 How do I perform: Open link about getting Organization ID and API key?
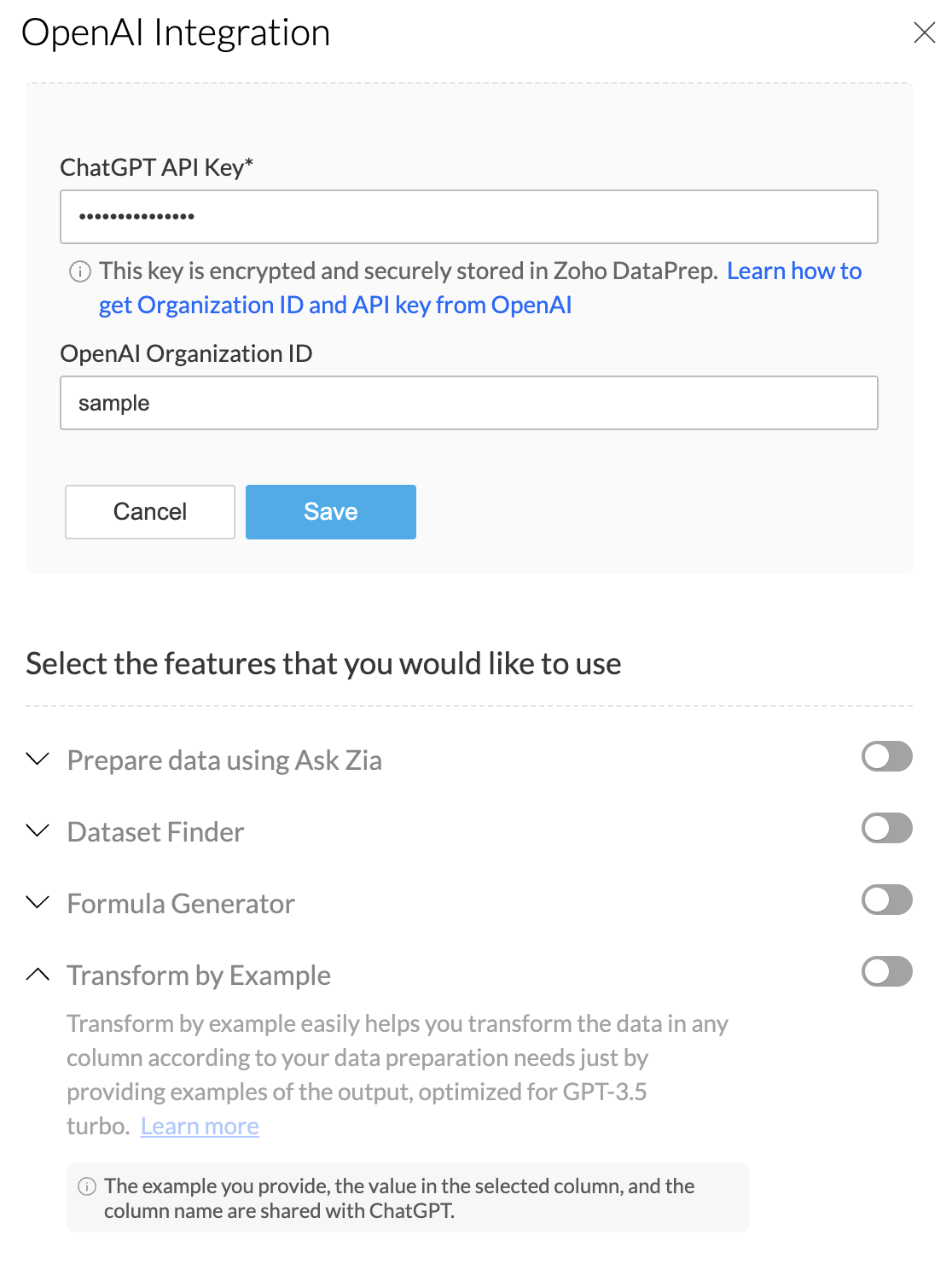[x=334, y=306]
